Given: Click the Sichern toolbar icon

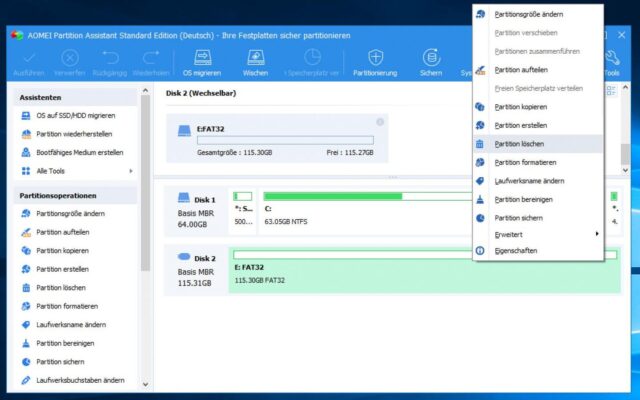Looking at the screenshot, I should (431, 58).
